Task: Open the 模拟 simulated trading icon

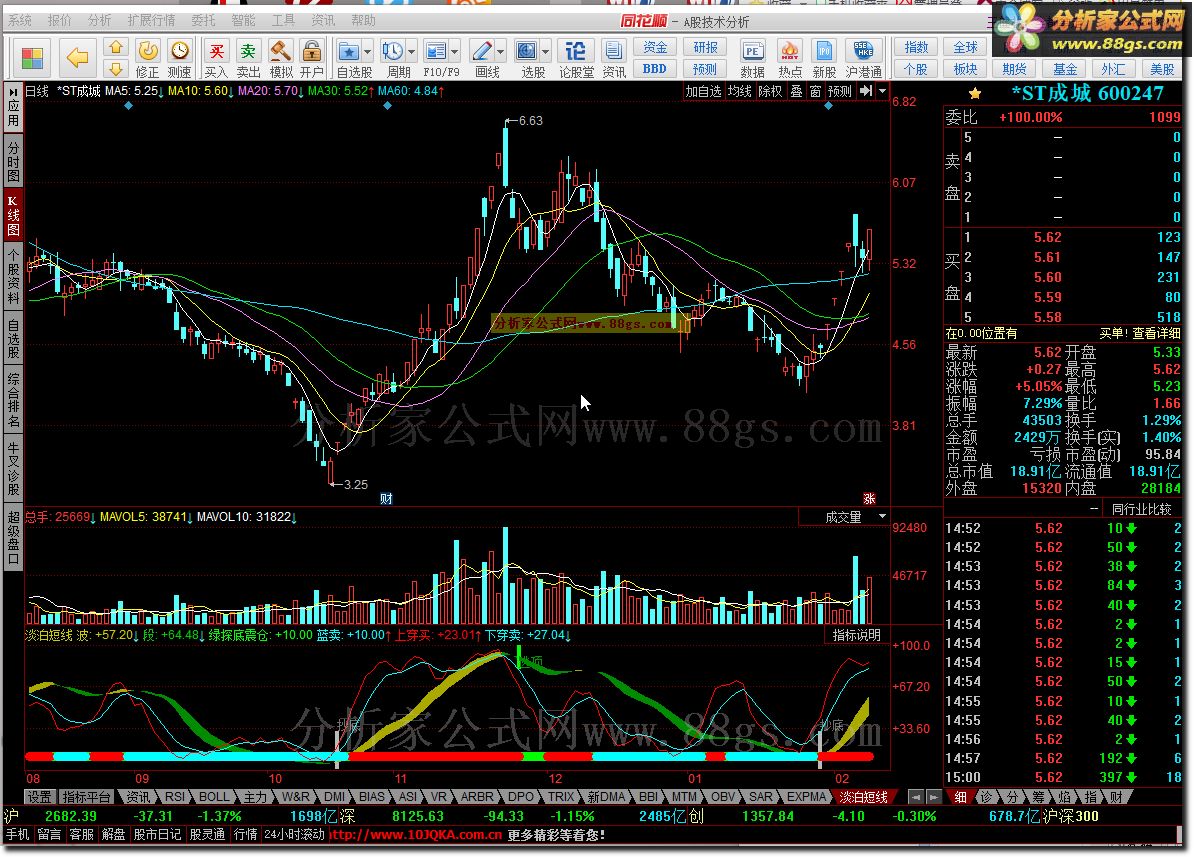Action: (x=281, y=59)
